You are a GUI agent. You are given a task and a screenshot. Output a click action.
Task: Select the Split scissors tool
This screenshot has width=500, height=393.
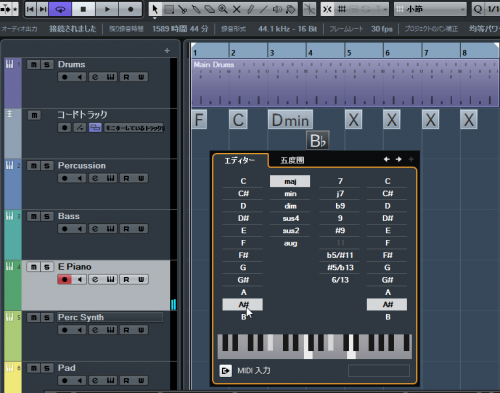[183, 9]
